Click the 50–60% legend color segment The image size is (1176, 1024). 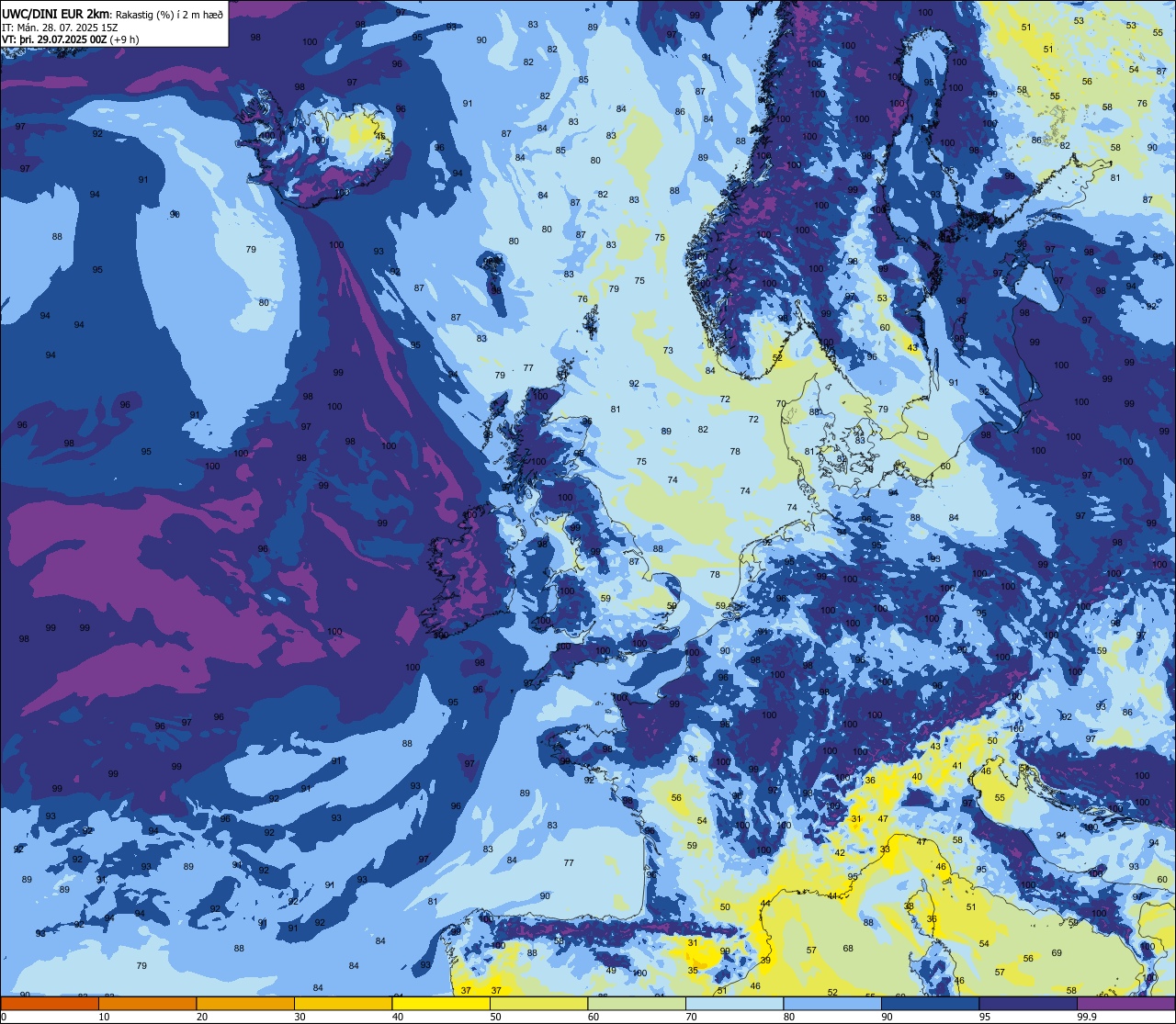coord(538,1003)
